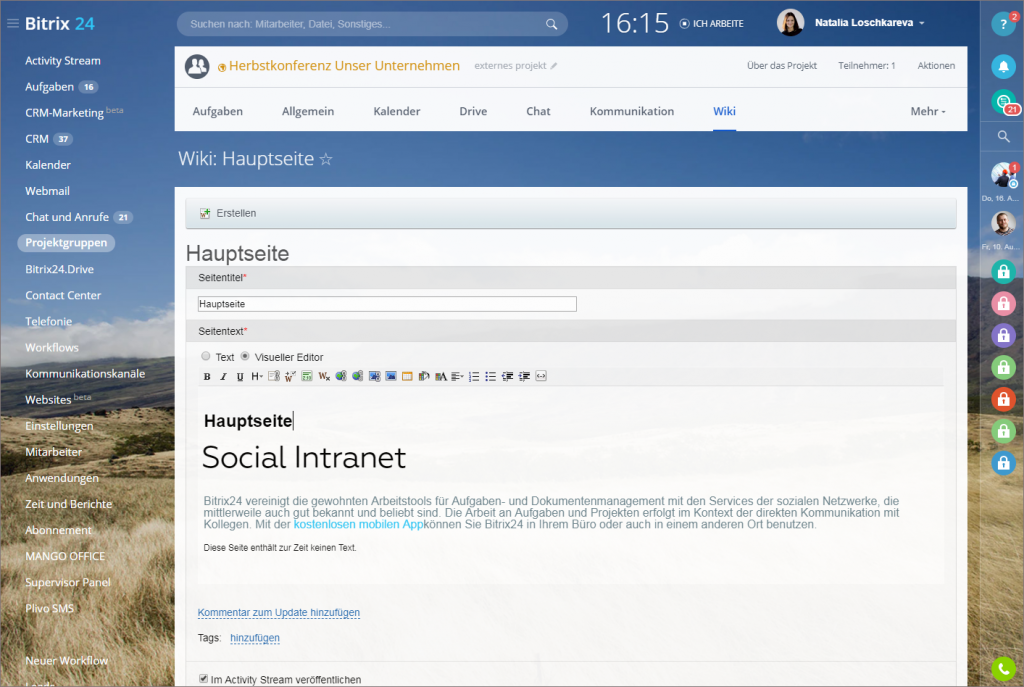This screenshot has width=1024, height=687.
Task: Apply bold formatting in the wiki editor
Action: coord(207,376)
